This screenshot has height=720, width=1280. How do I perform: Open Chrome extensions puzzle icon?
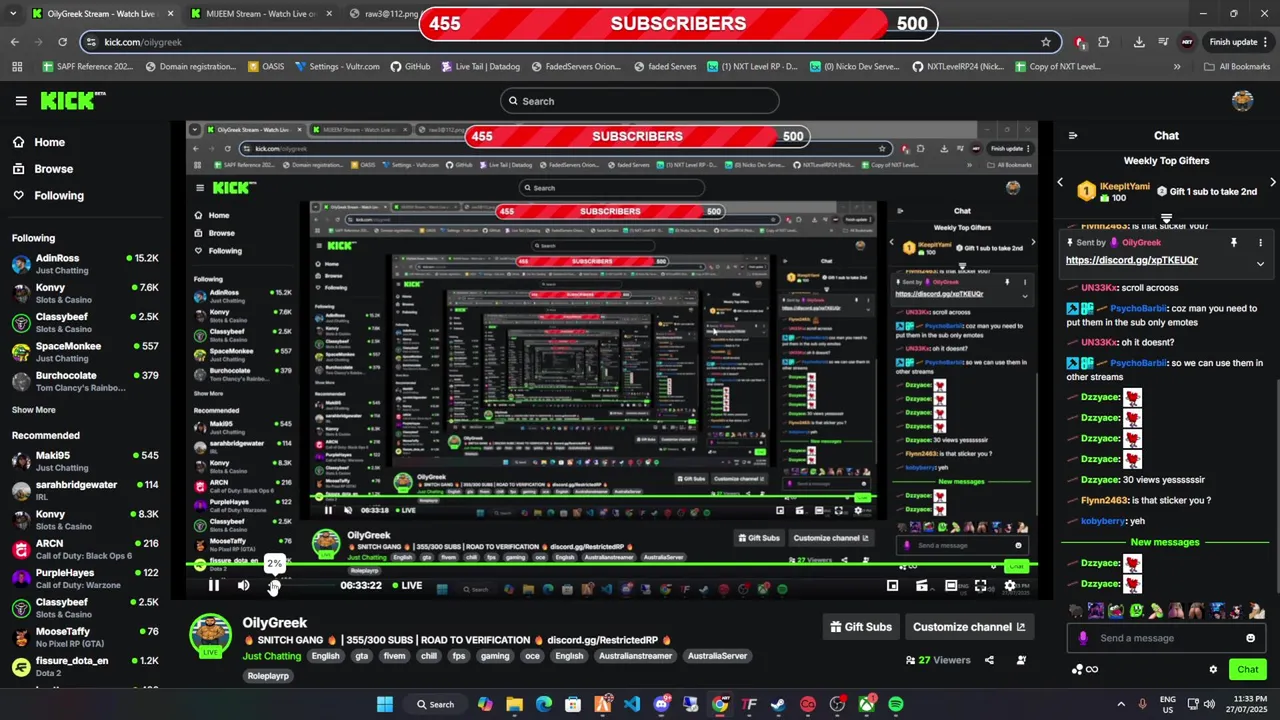coord(1104,42)
